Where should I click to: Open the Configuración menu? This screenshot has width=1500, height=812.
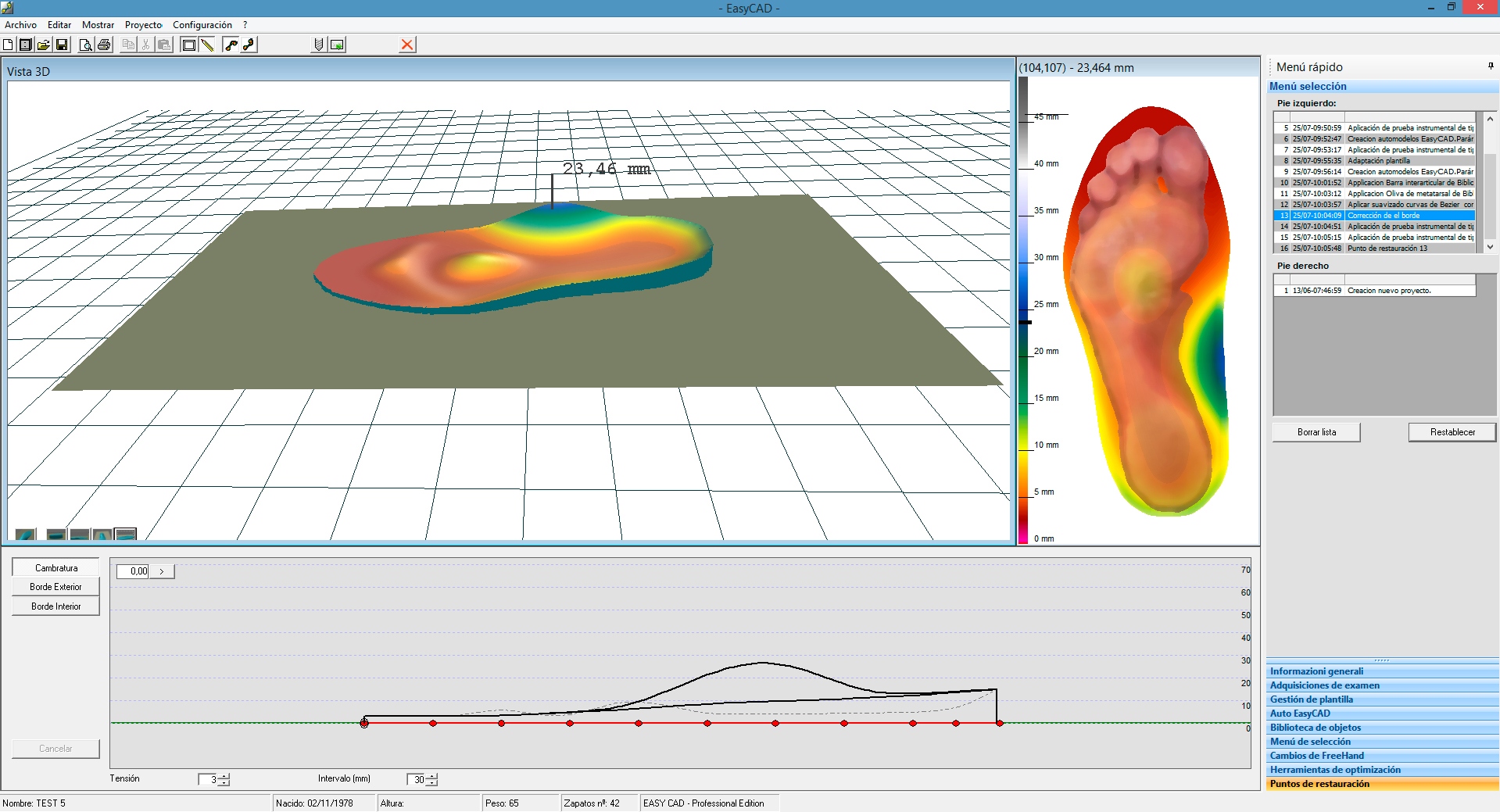click(x=202, y=25)
